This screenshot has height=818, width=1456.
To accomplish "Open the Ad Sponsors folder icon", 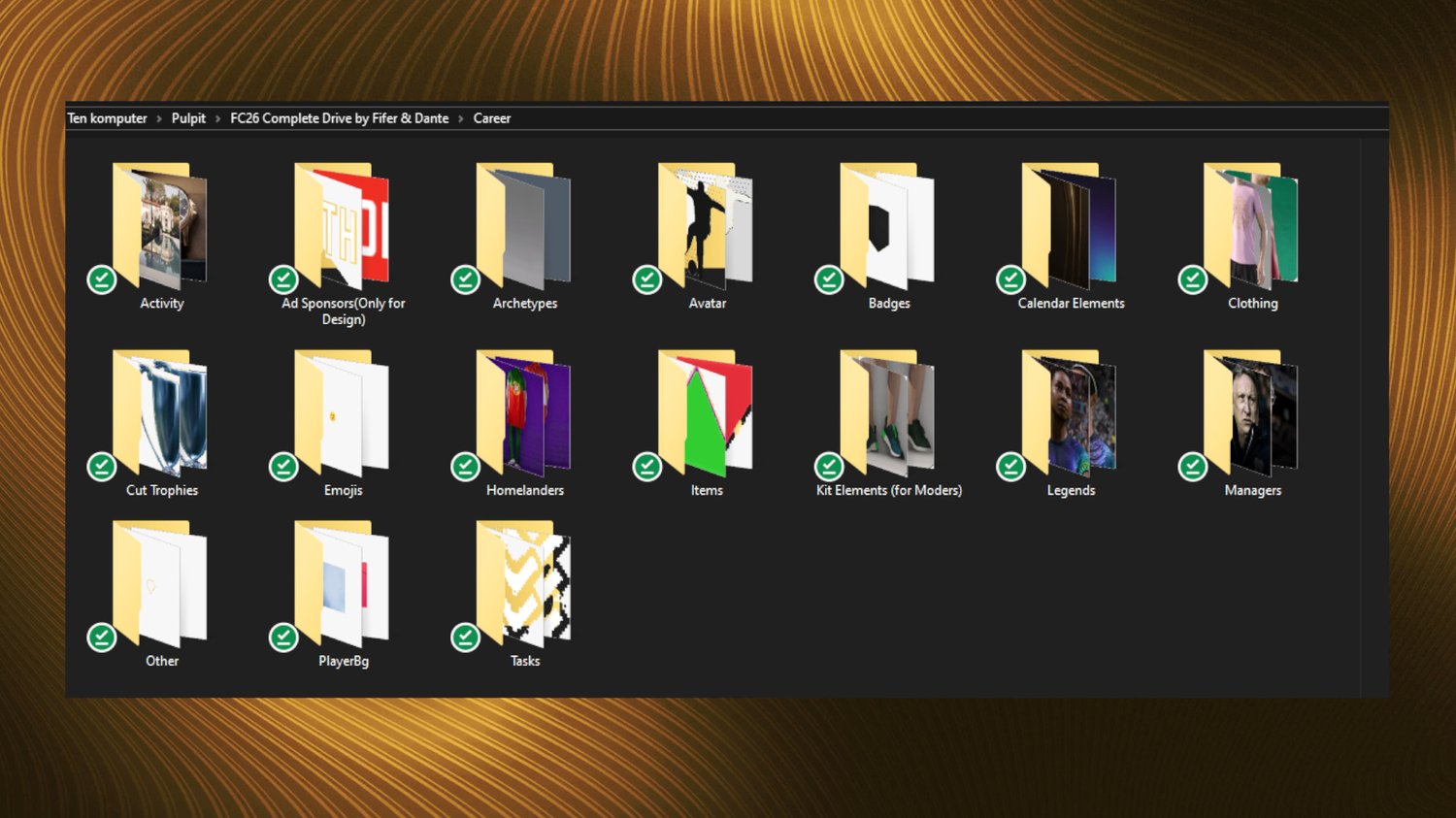I will tap(342, 227).
